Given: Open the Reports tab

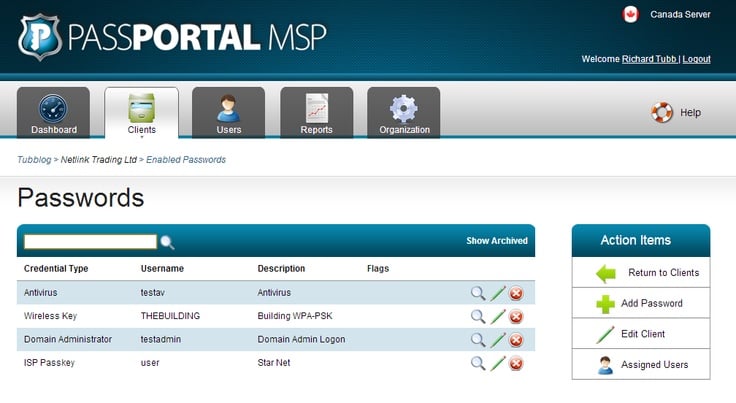Looking at the screenshot, I should pyautogui.click(x=316, y=113).
